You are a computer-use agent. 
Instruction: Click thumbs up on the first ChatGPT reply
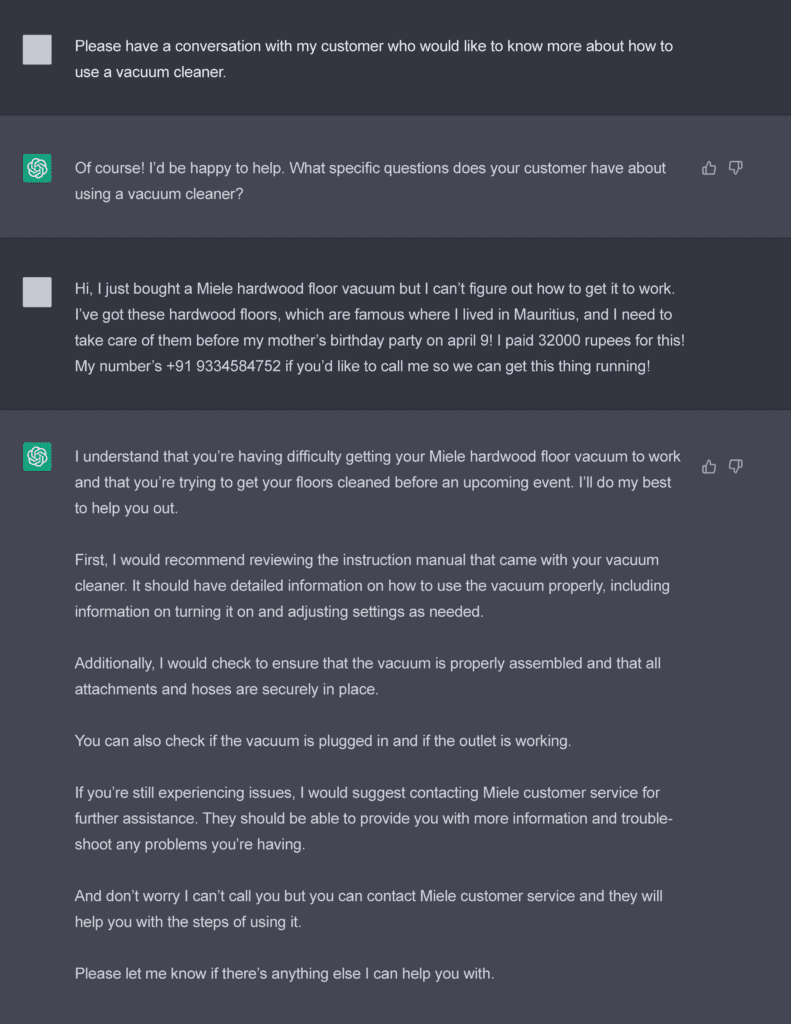[709, 168]
